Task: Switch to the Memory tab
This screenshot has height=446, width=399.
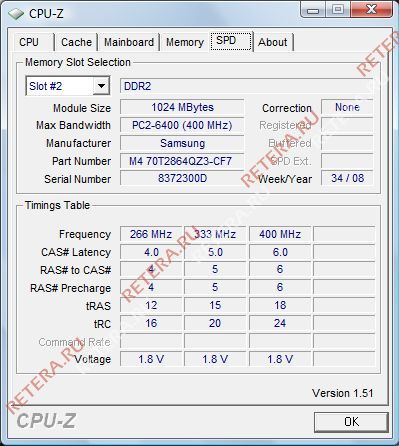Action: pyautogui.click(x=185, y=42)
